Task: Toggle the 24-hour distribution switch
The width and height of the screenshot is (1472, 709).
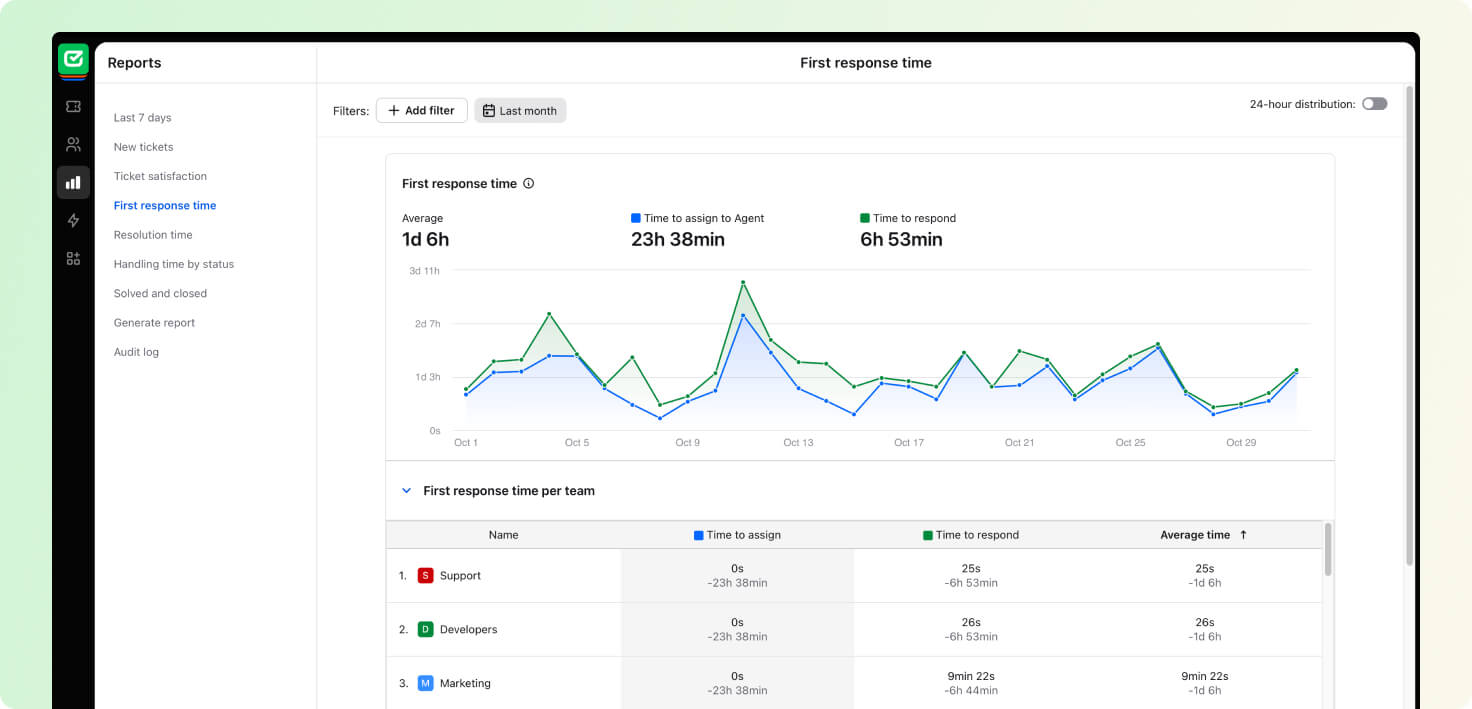Action: click(1374, 104)
